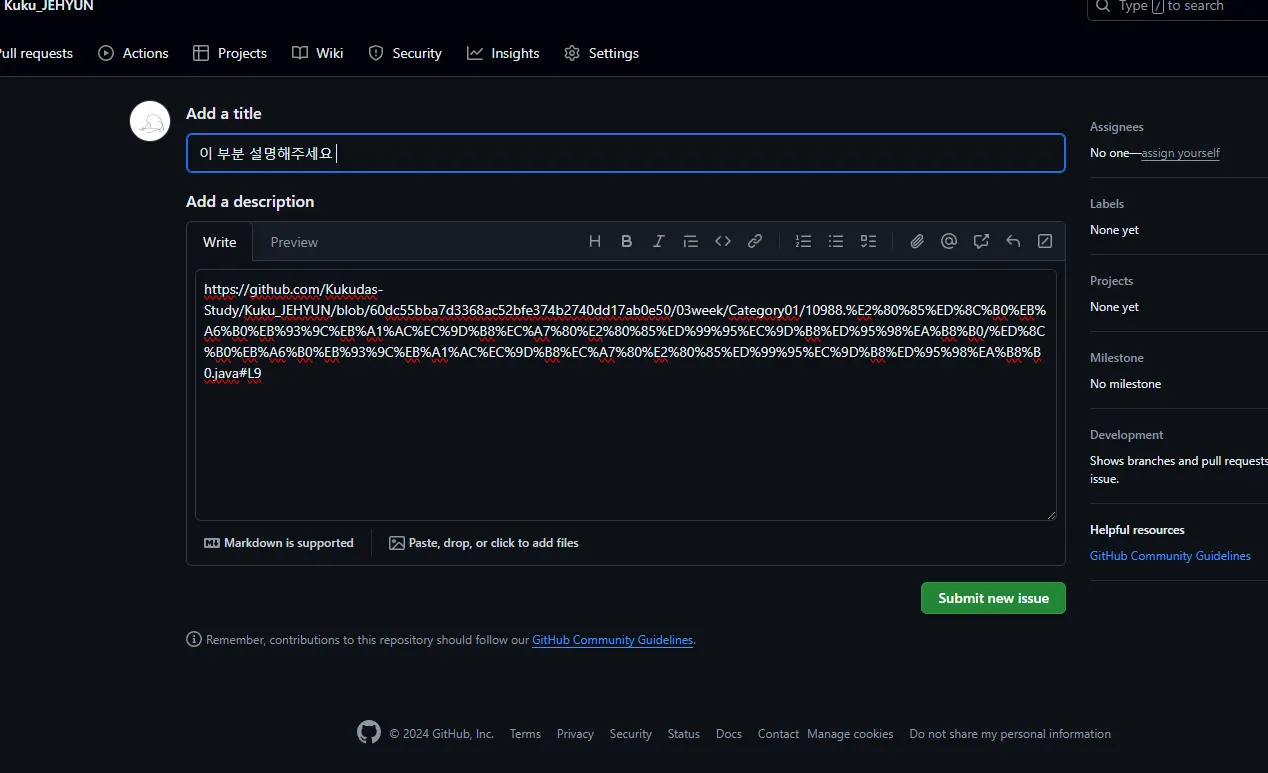
Task: Open Privacy link in footer
Action: click(575, 734)
